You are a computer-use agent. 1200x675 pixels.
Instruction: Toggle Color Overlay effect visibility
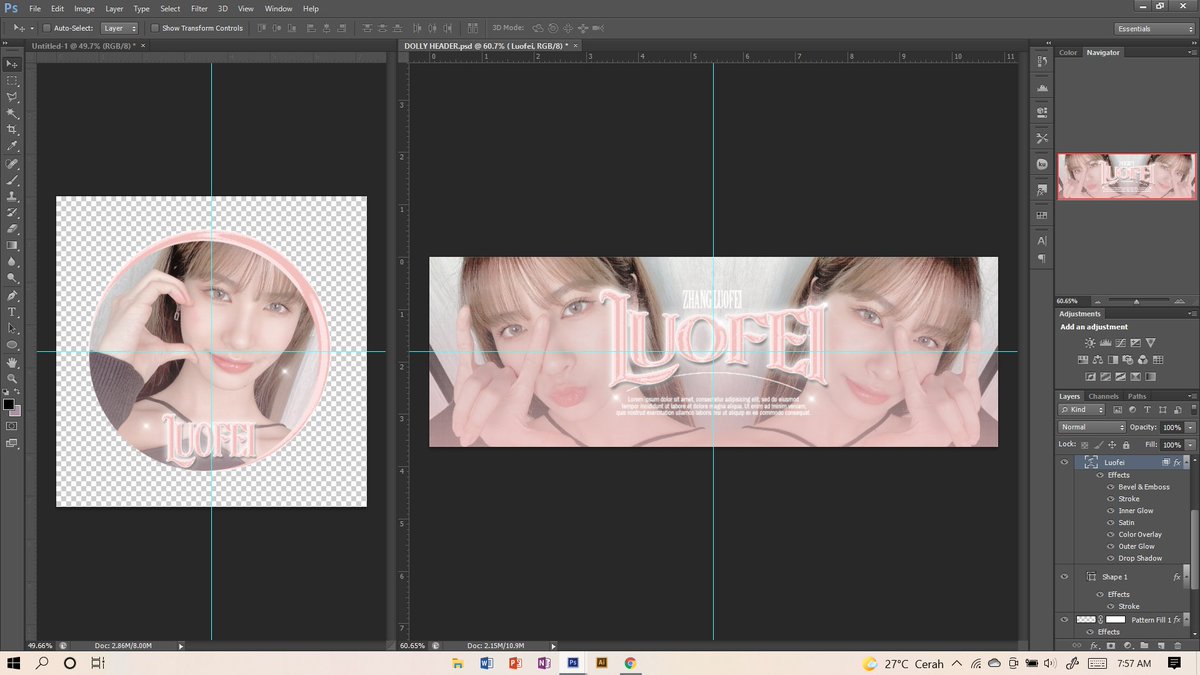(x=1110, y=535)
